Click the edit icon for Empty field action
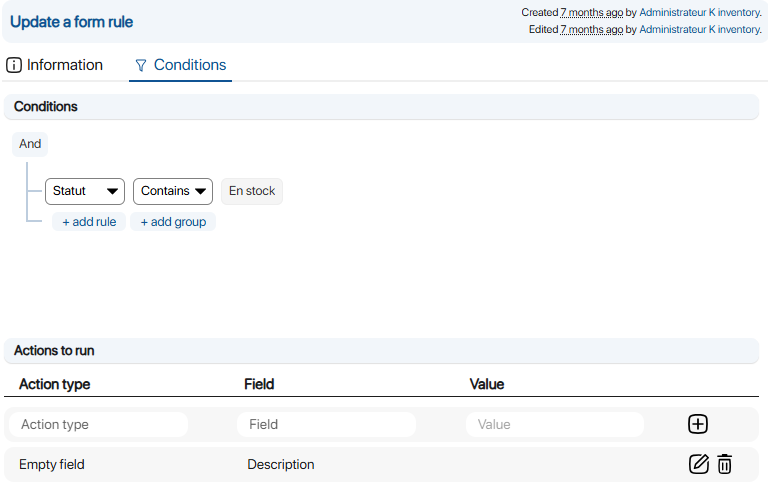The image size is (768, 485). (699, 464)
